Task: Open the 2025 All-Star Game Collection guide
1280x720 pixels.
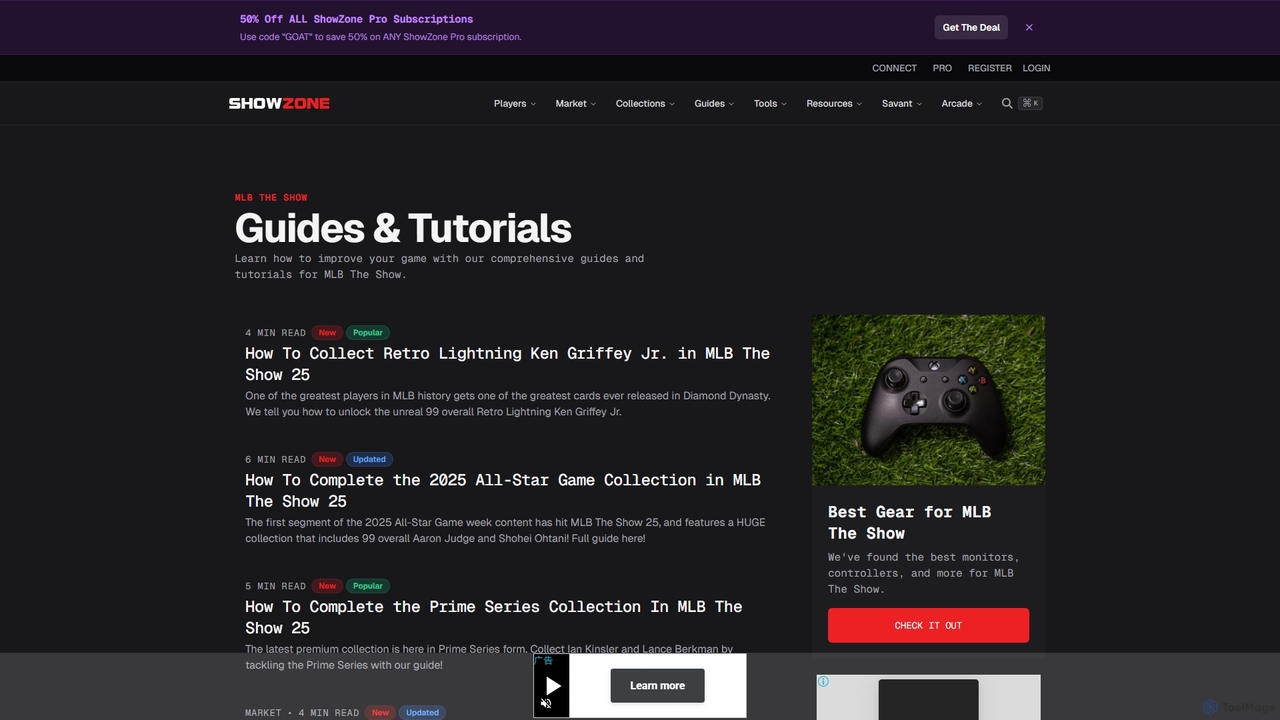Action: click(503, 491)
